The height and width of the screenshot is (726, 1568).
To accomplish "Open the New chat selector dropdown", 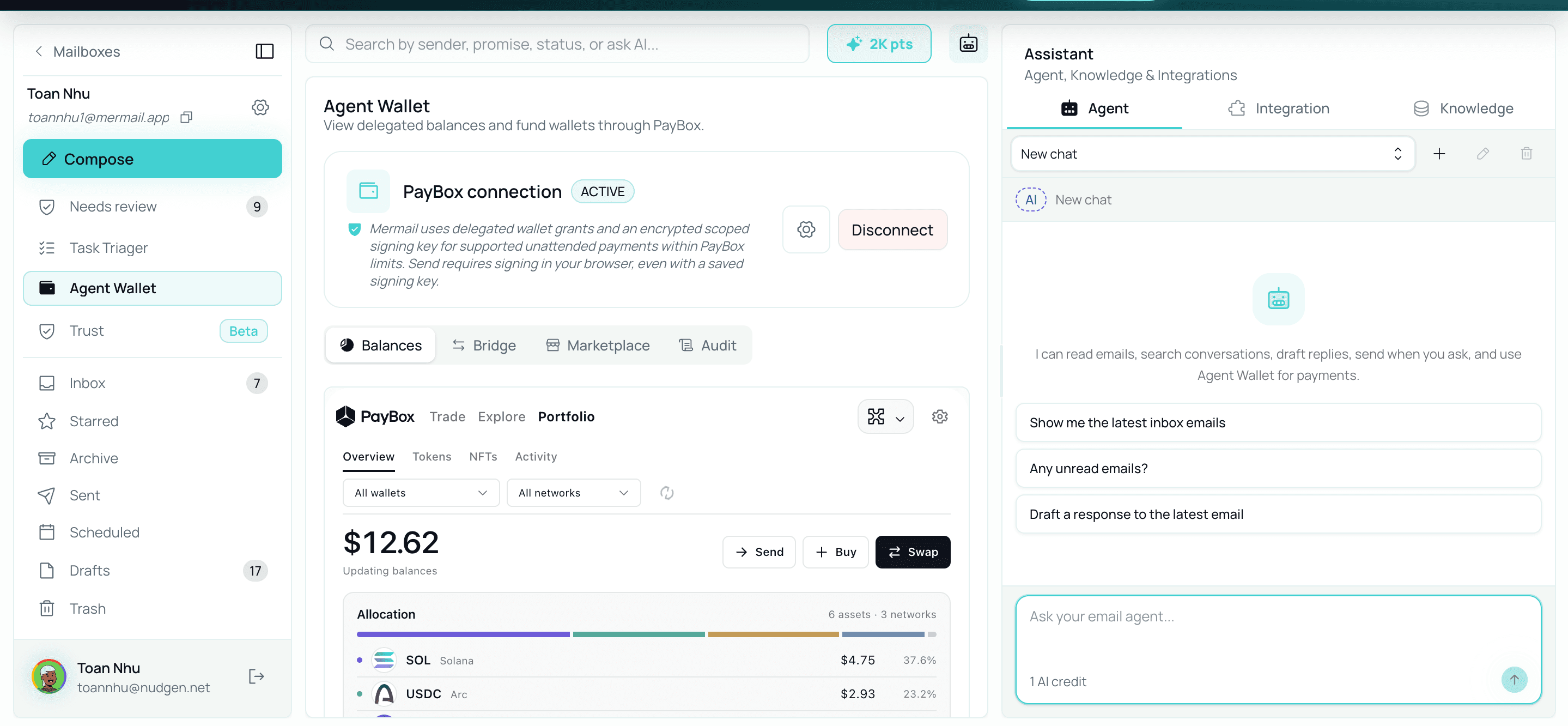I will coord(1213,154).
